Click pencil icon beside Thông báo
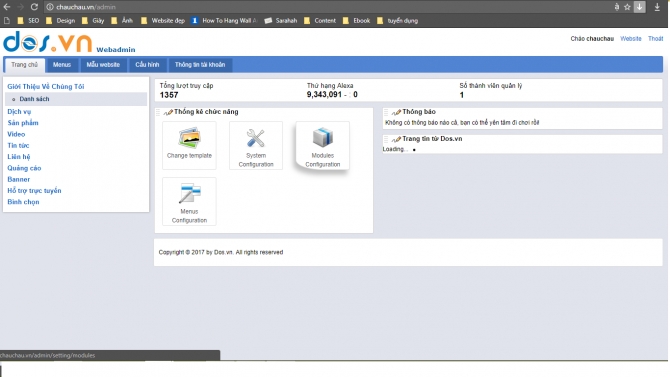 (x=396, y=112)
